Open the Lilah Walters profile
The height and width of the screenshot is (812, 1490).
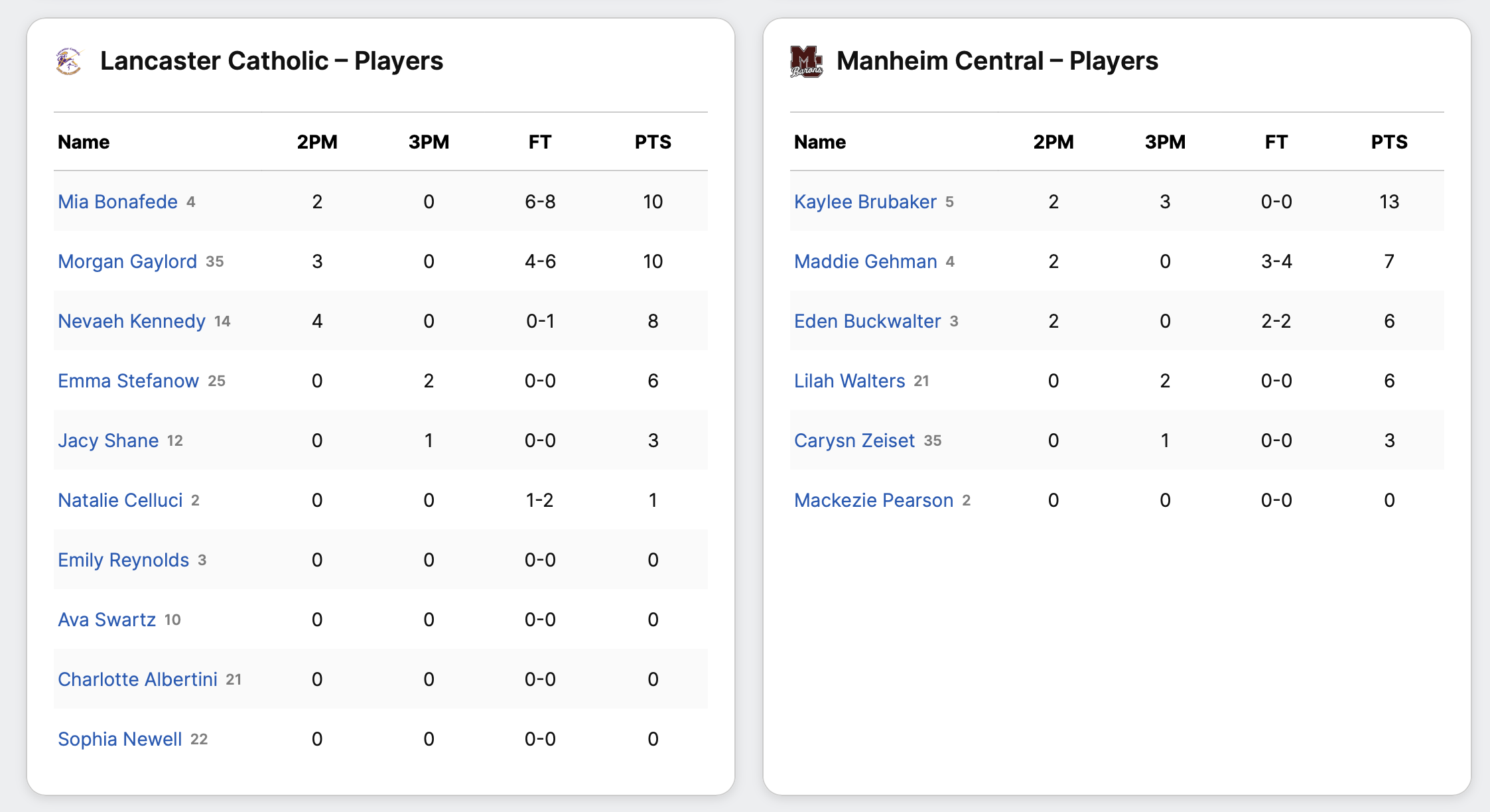pos(849,381)
